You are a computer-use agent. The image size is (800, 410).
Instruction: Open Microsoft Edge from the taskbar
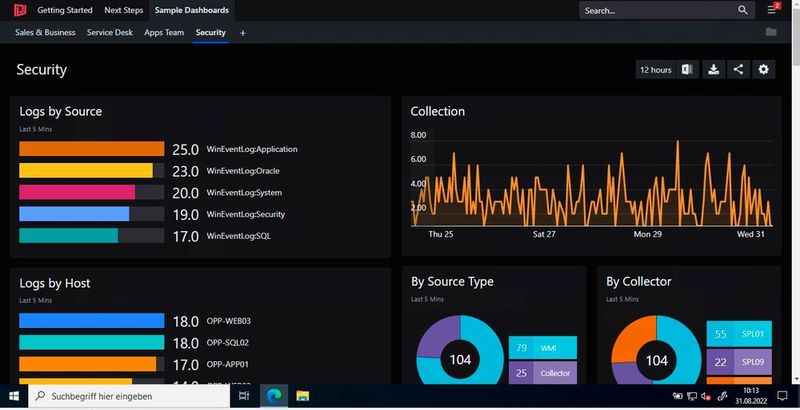(273, 396)
